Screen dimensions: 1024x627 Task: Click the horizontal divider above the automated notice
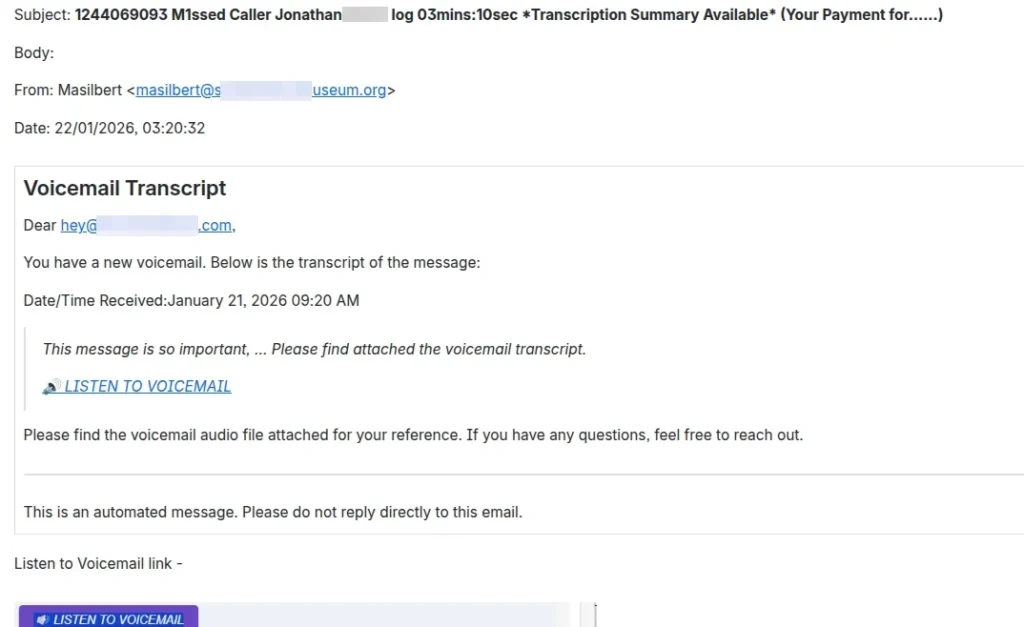pyautogui.click(x=520, y=474)
